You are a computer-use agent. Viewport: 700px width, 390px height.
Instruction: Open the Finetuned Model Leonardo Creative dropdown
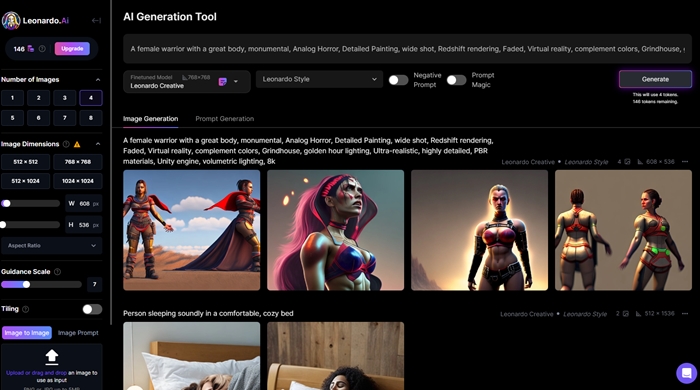[x=187, y=82]
